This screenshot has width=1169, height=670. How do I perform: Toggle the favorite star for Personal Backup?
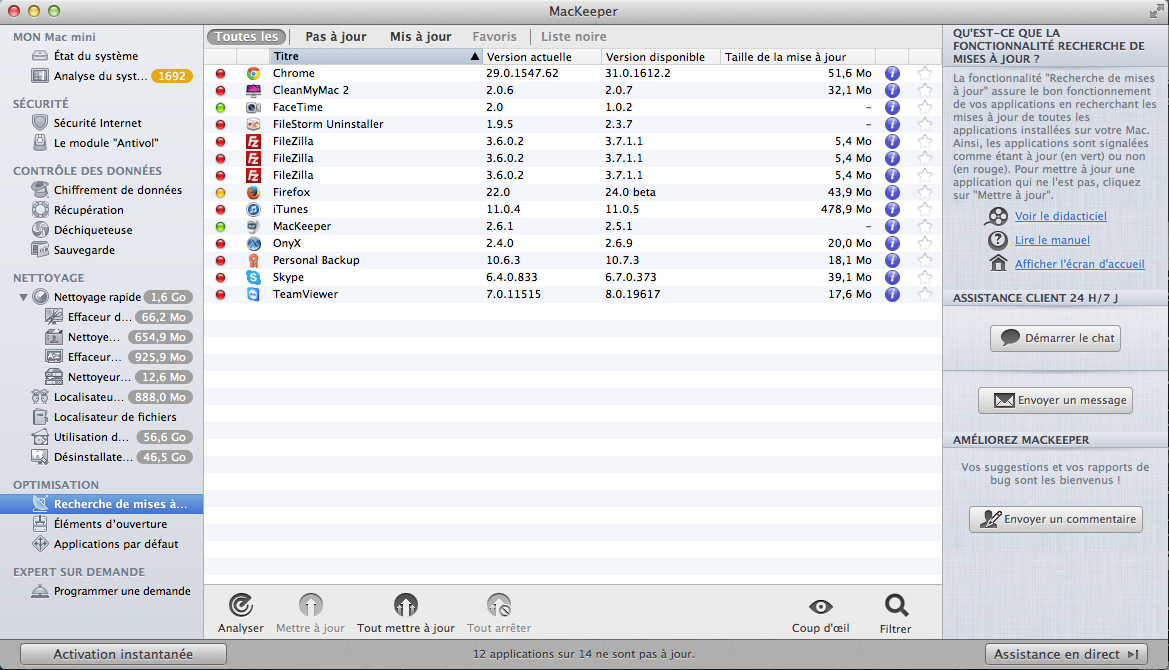924,260
